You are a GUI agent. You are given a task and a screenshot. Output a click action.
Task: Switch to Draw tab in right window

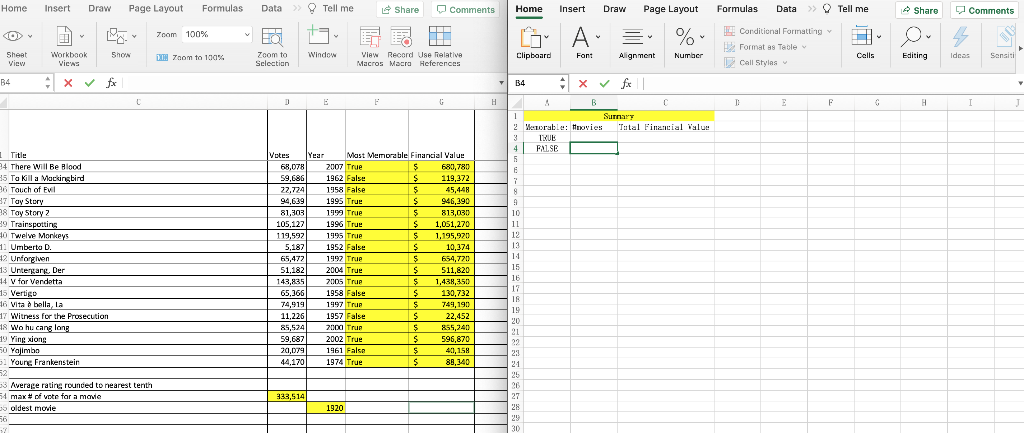614,9
